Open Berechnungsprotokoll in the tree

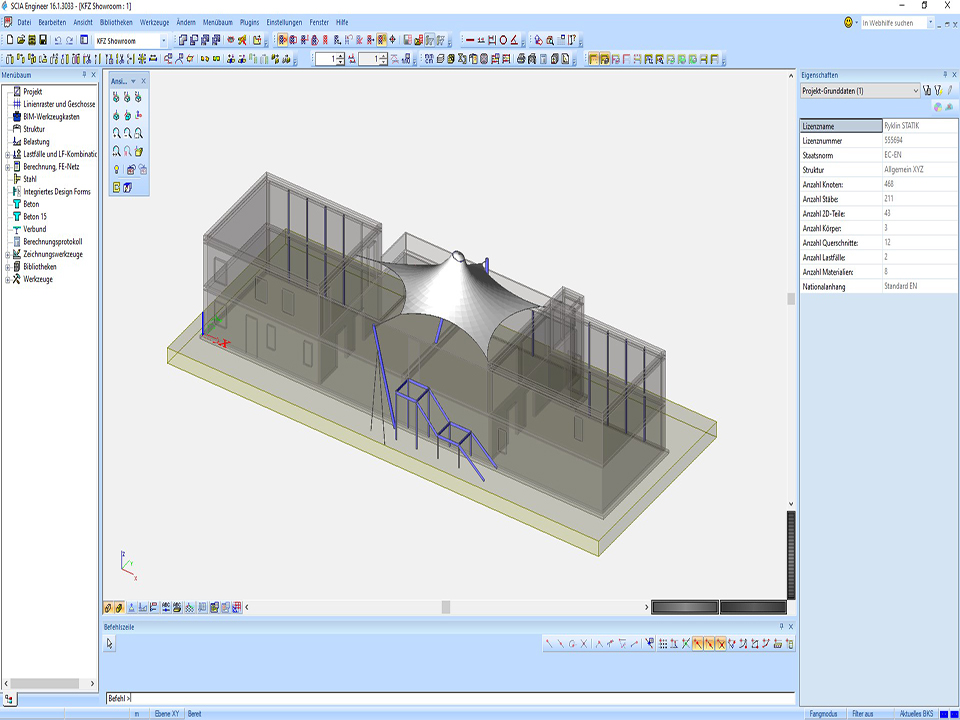[52, 242]
